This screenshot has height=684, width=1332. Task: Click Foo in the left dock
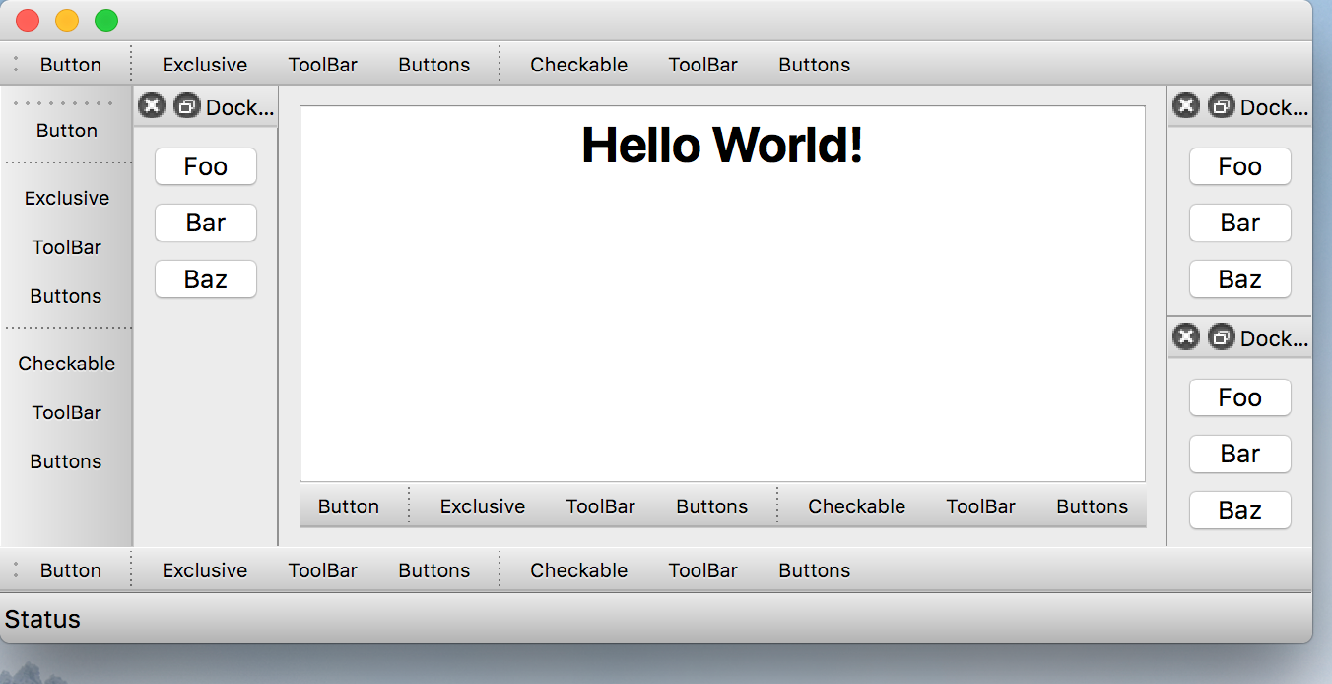pos(206,166)
